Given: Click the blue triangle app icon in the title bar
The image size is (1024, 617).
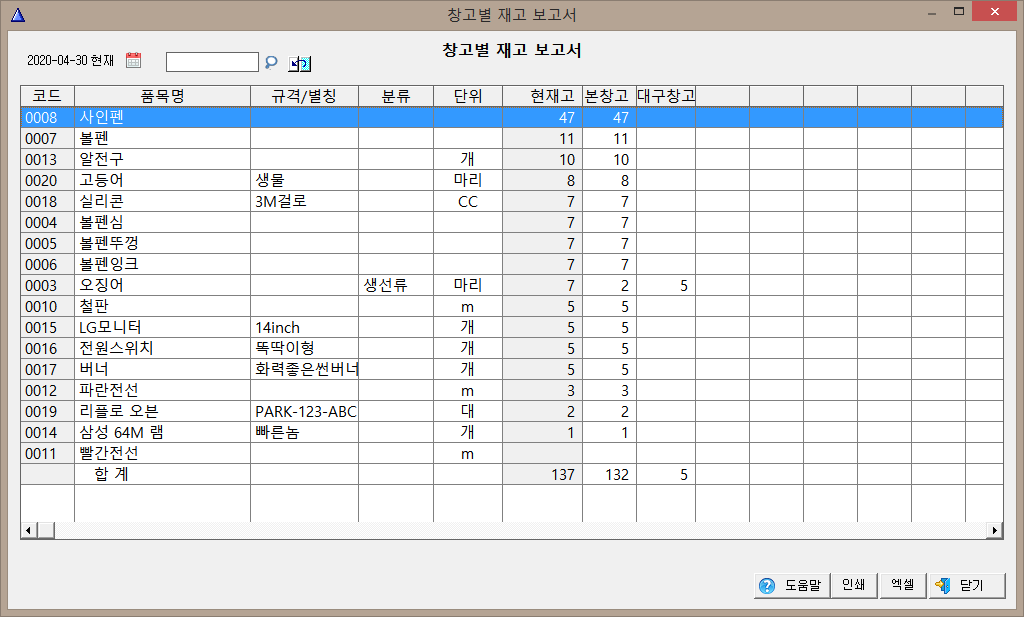Looking at the screenshot, I should point(18,14).
